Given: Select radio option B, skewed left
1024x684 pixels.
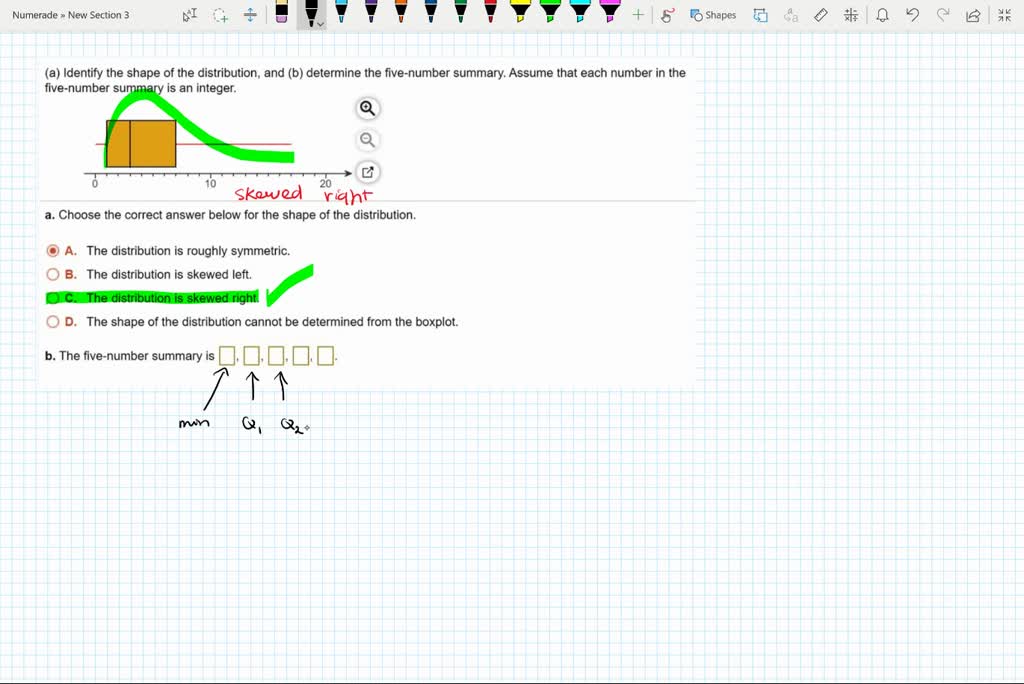Looking at the screenshot, I should coord(53,274).
